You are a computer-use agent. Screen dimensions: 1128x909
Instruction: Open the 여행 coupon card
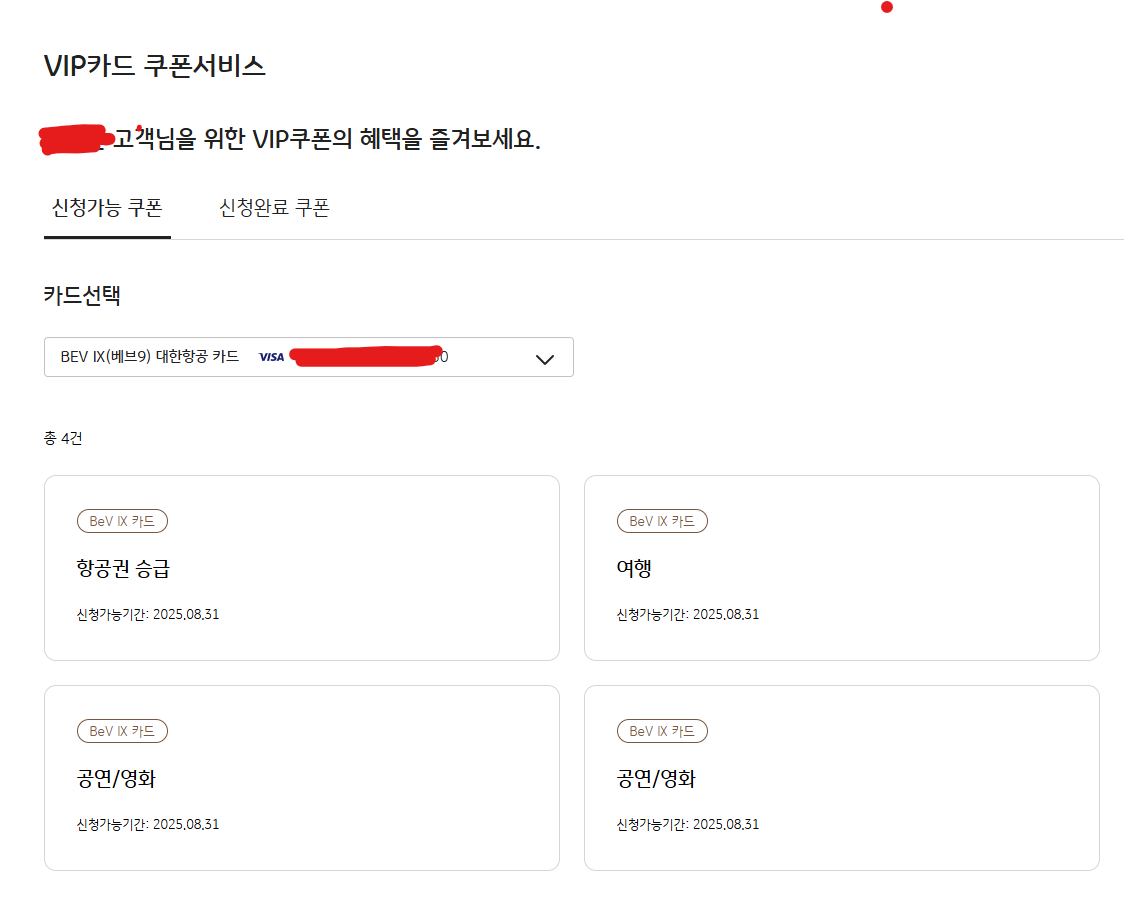point(842,567)
